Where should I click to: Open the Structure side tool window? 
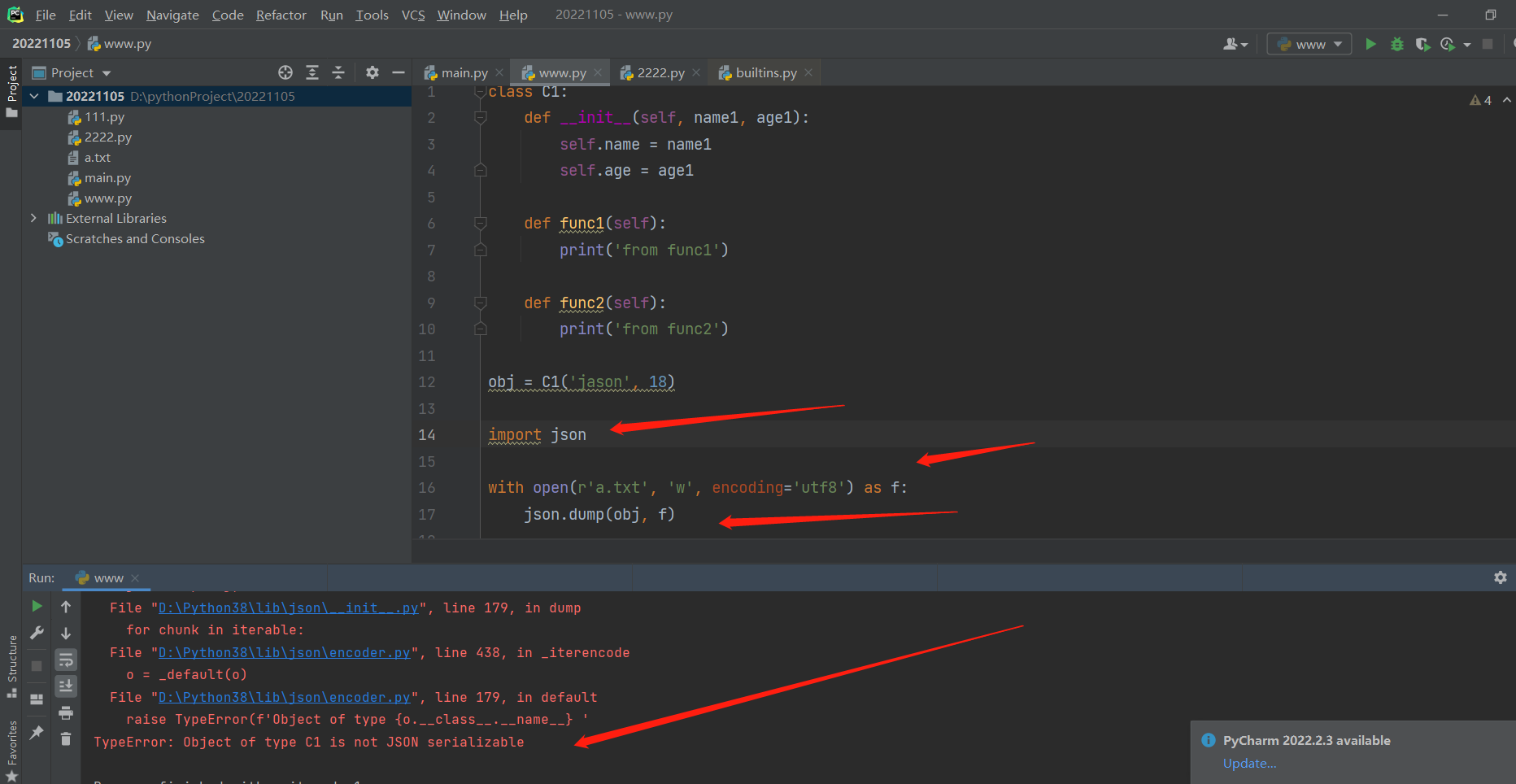[12, 666]
